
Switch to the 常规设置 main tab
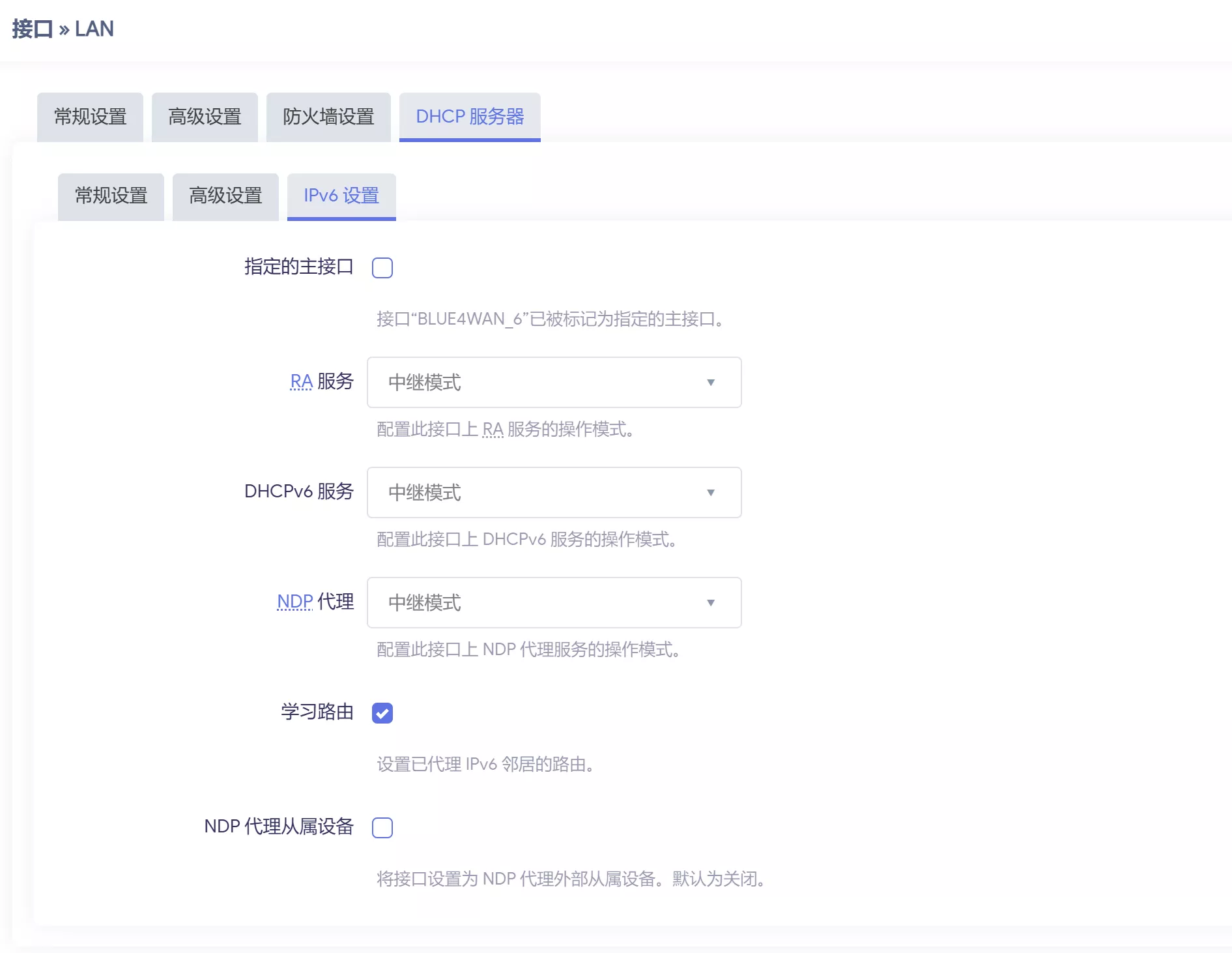(x=90, y=117)
